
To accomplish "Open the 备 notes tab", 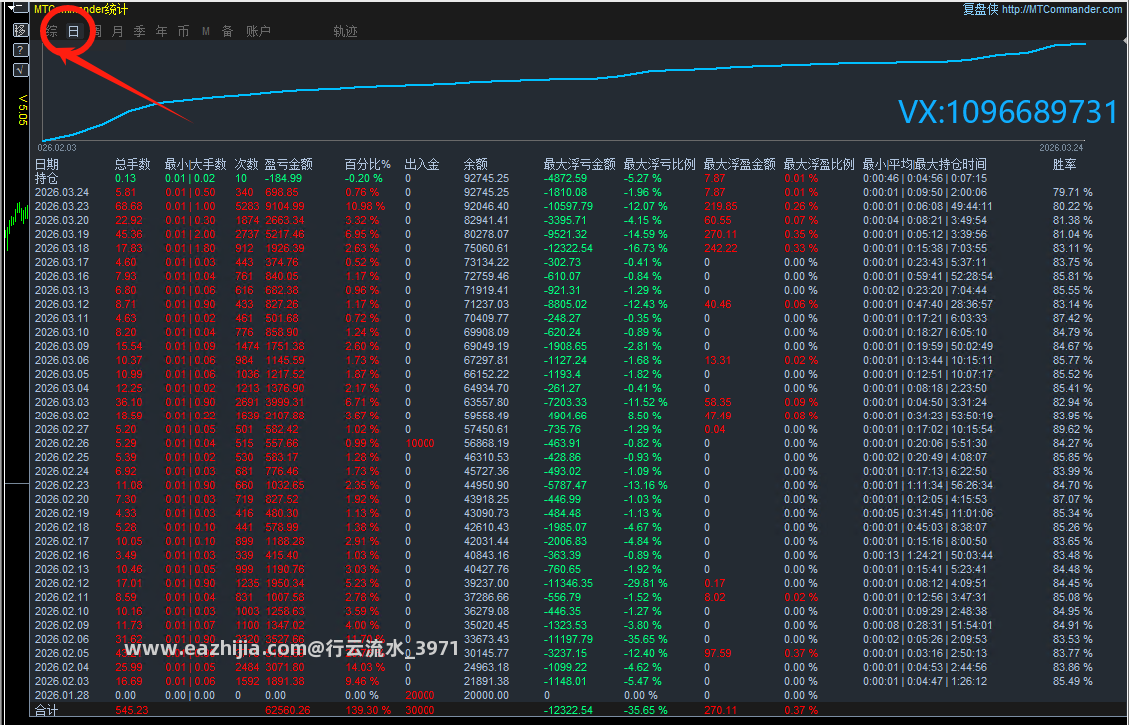I will click(228, 31).
